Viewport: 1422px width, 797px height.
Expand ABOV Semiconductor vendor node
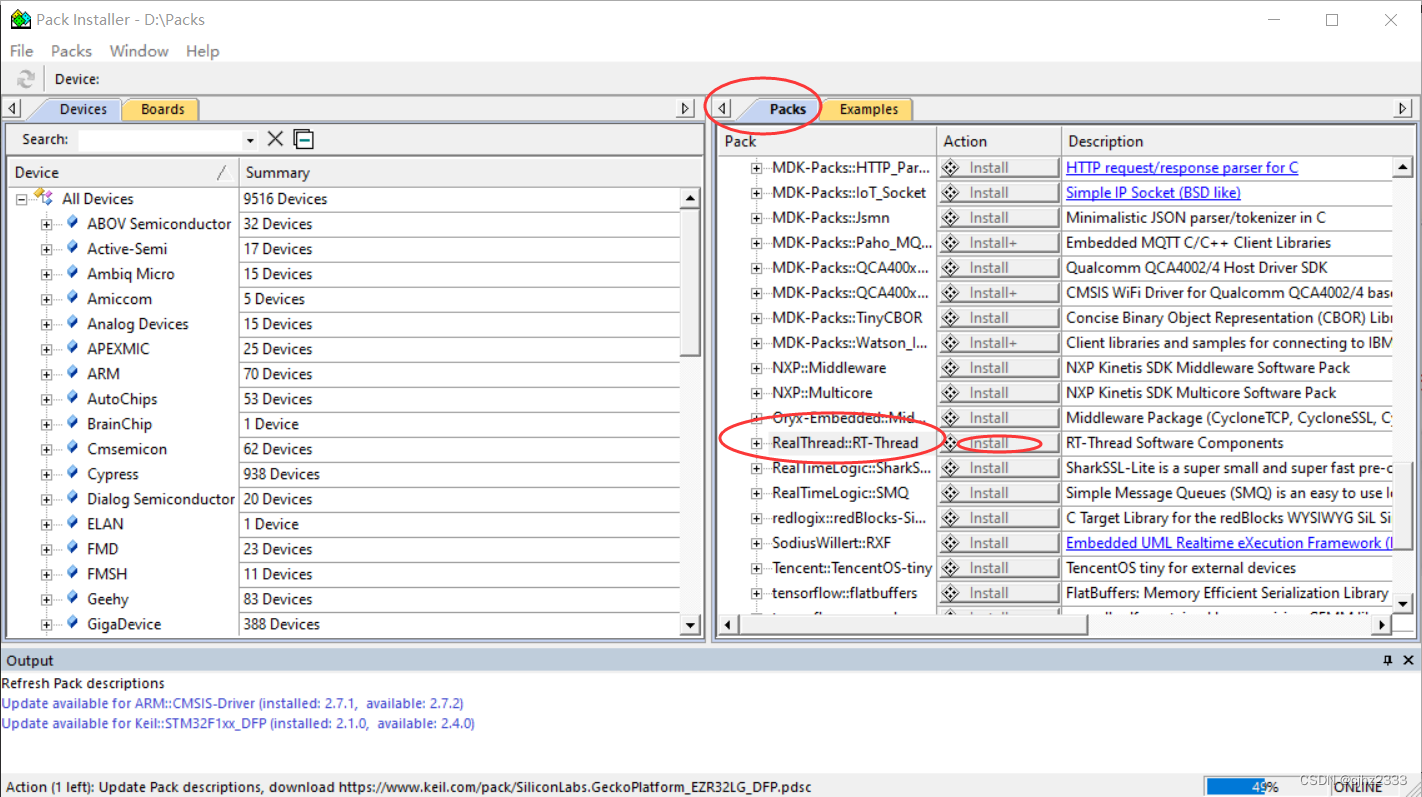46,224
